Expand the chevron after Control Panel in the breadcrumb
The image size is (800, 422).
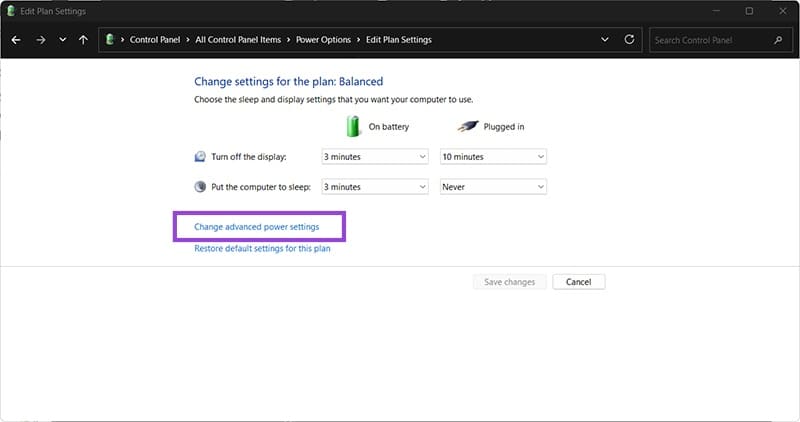tap(188, 40)
